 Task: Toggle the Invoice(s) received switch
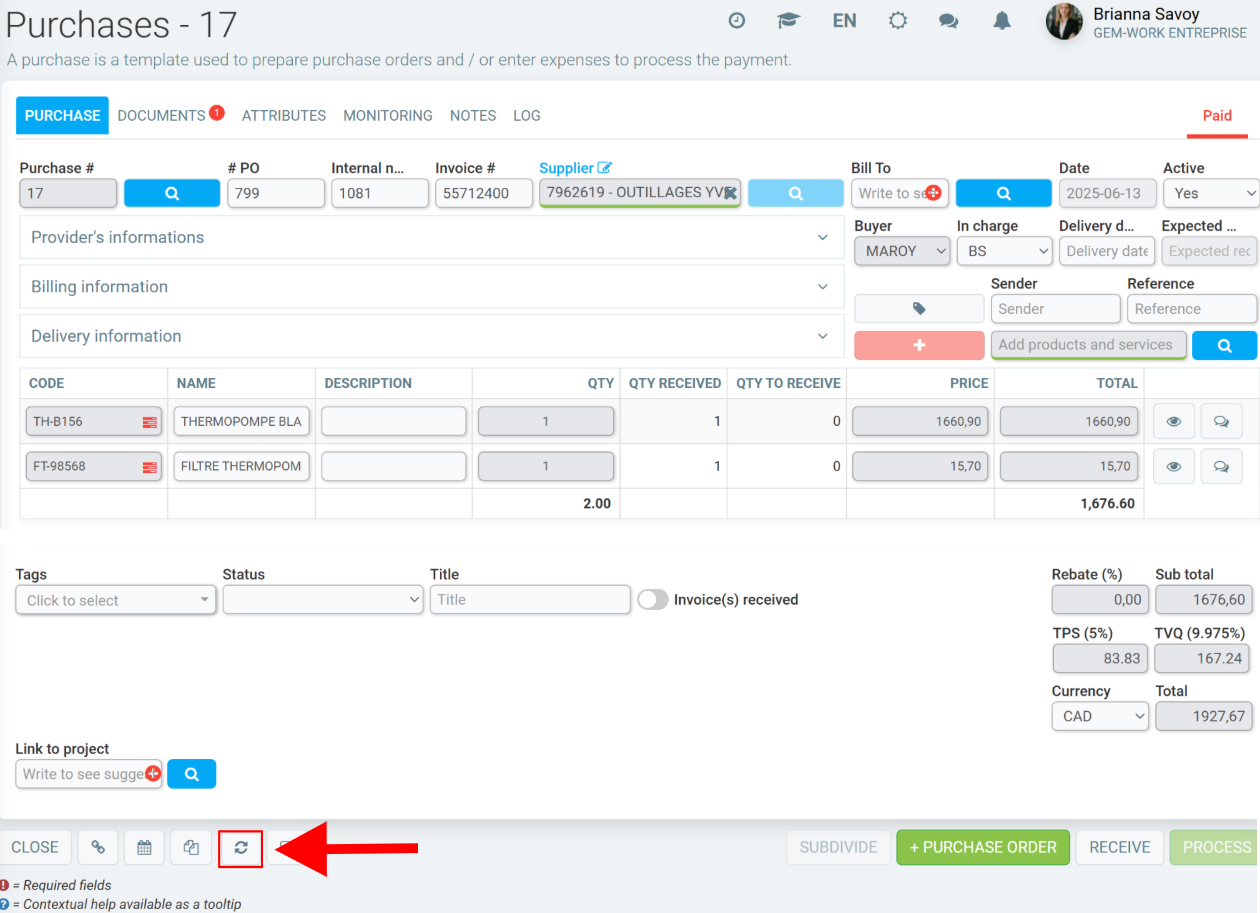click(x=653, y=599)
